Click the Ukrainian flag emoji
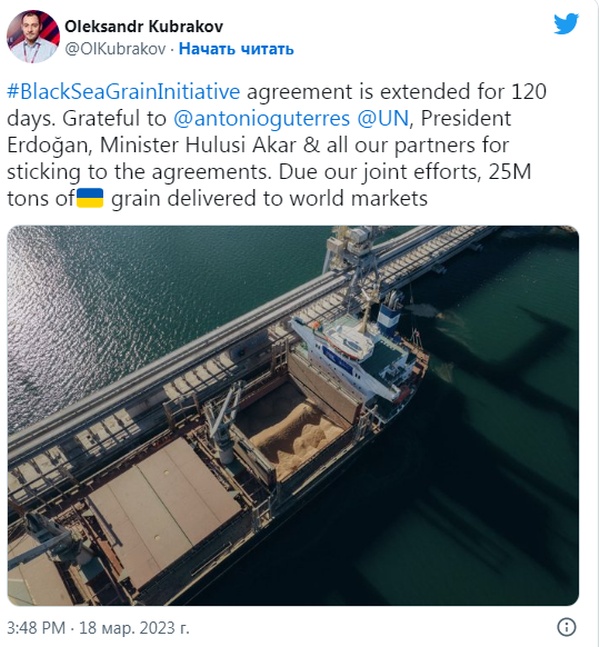The image size is (600, 647). 90,198
